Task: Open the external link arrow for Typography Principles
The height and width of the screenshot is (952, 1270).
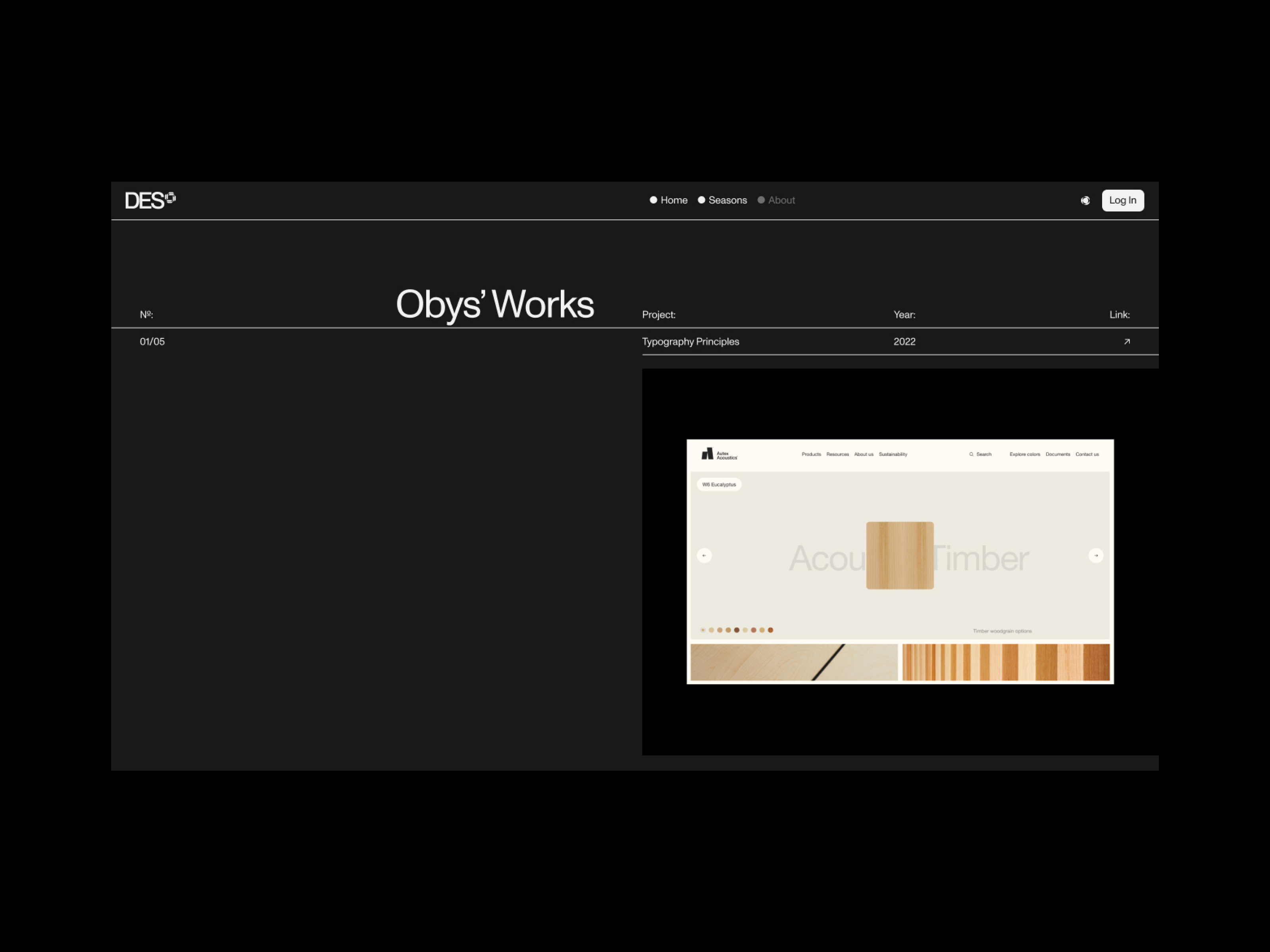Action: coord(1126,342)
